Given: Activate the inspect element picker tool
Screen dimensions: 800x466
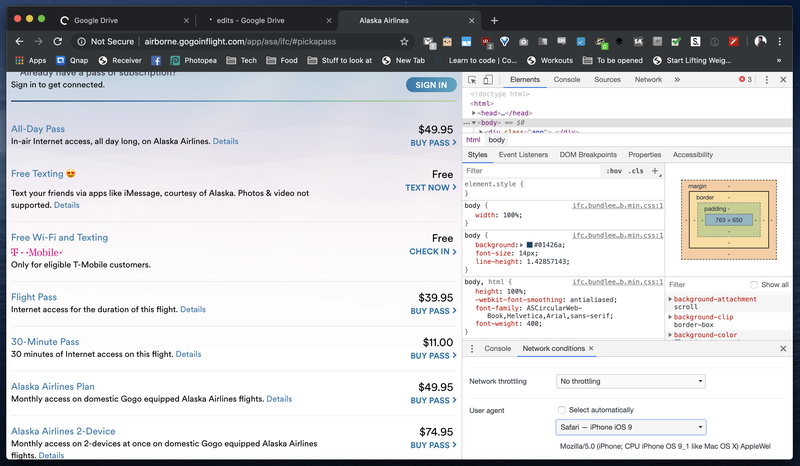Looking at the screenshot, I should click(x=472, y=80).
